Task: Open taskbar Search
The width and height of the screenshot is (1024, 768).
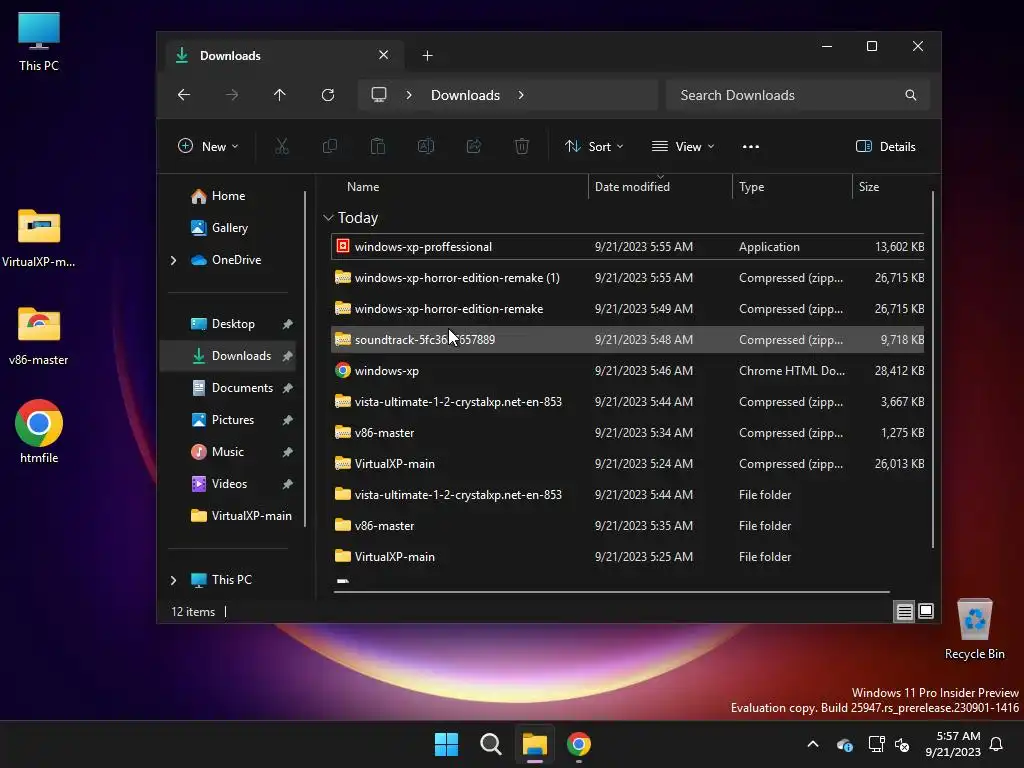Action: (490, 744)
